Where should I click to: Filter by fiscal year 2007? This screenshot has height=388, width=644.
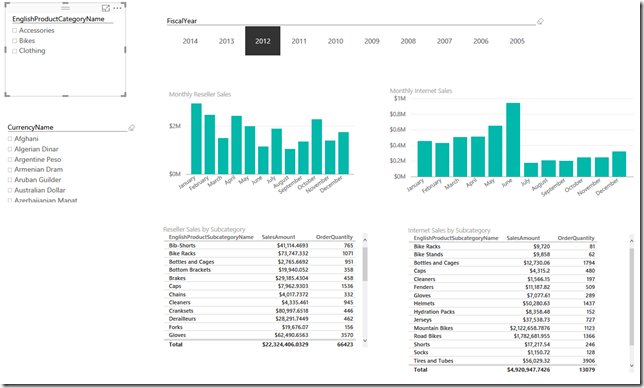444,41
